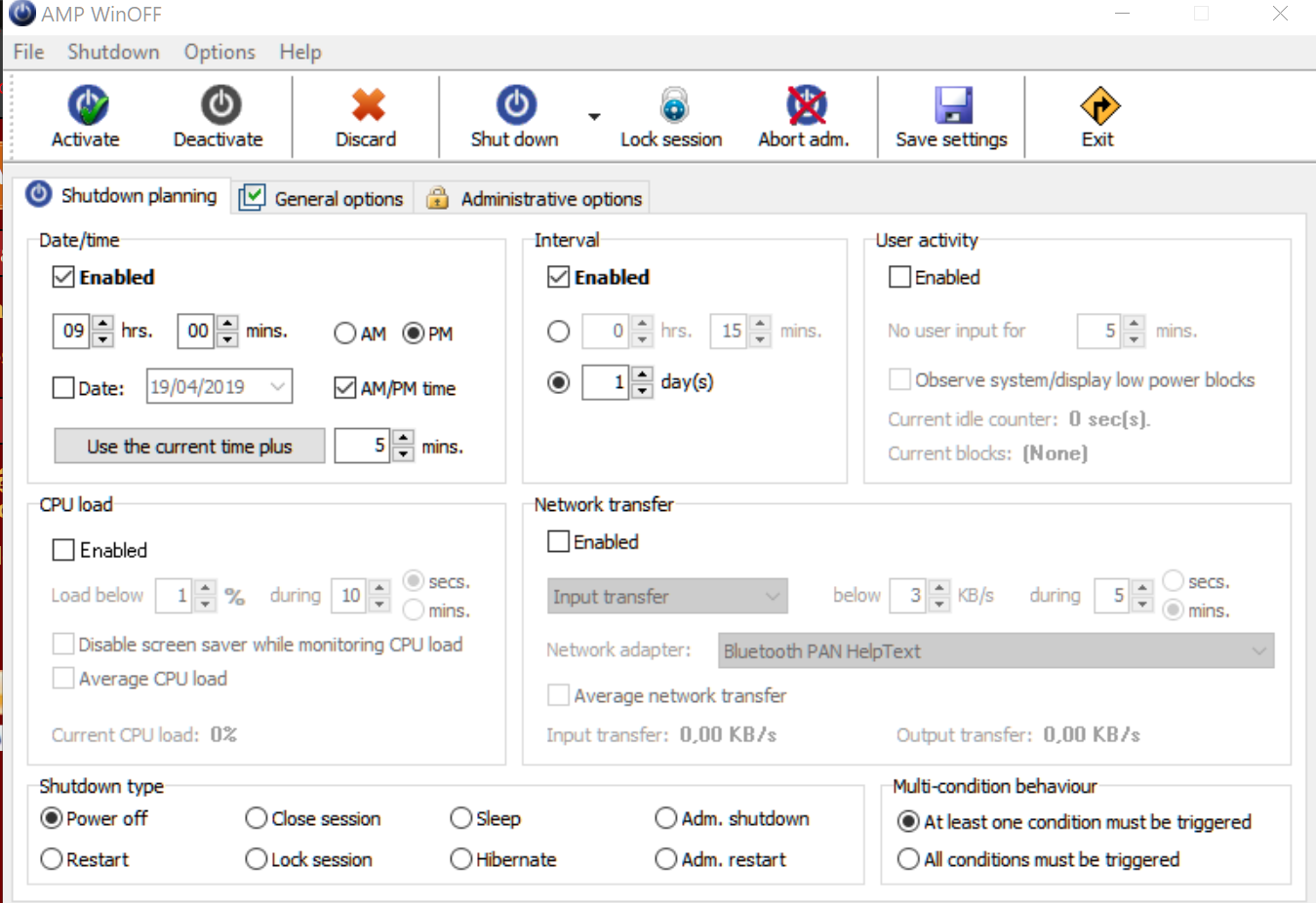Enable the User activity checkbox
1316x903 pixels.
(x=899, y=278)
